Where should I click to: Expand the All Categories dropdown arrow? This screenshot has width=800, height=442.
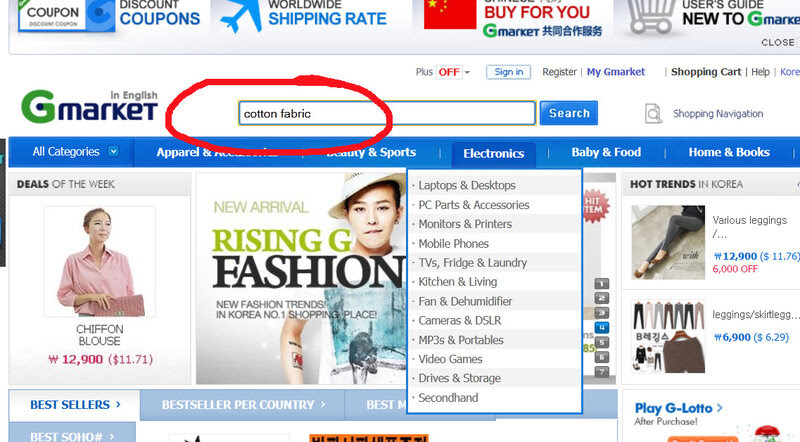click(114, 152)
